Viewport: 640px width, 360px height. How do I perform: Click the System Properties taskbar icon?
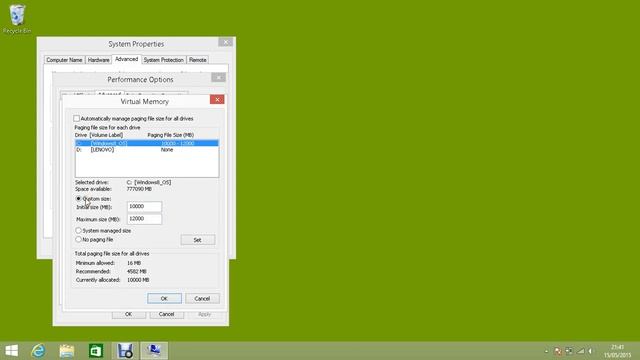[x=154, y=351]
